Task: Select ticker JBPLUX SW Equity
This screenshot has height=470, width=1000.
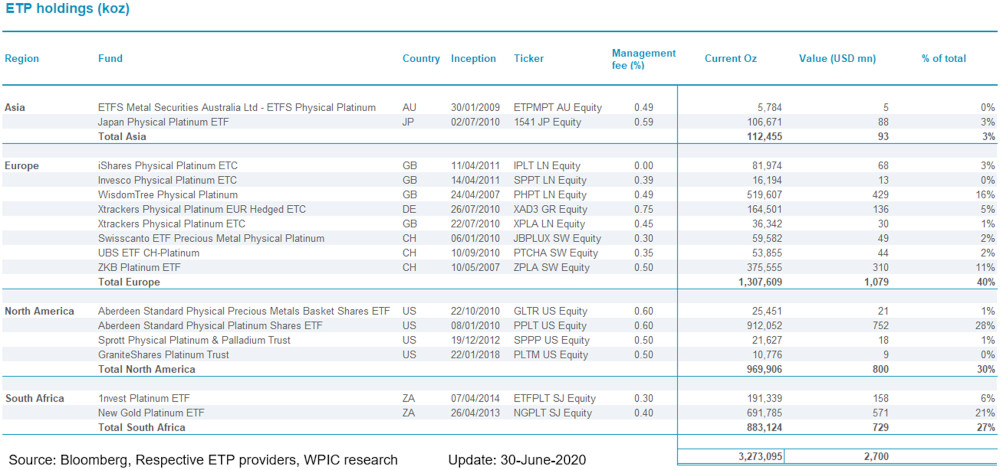Action: [x=558, y=239]
